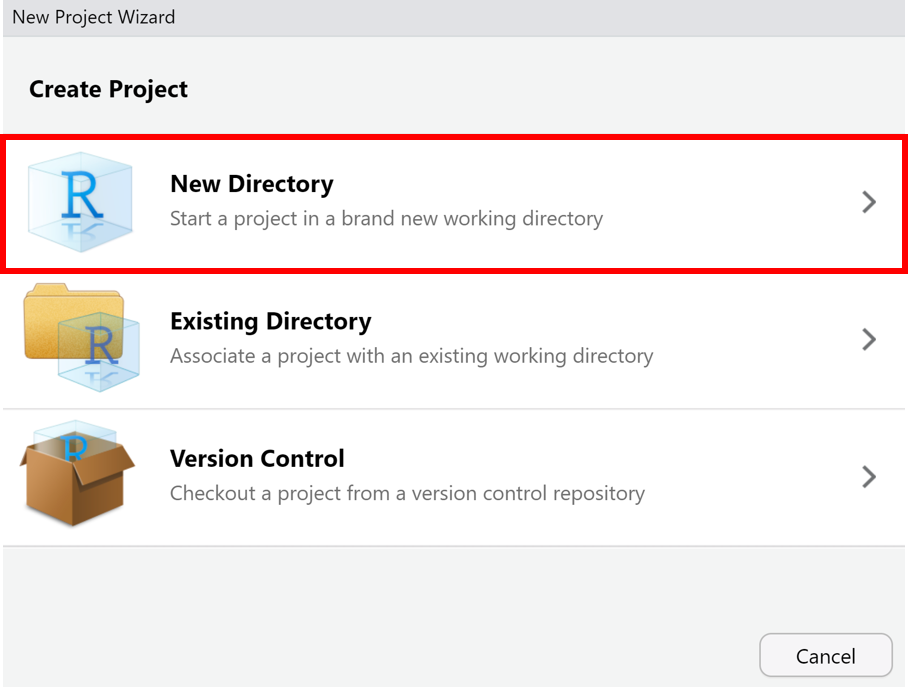
Task: Choose the Existing Directory title text
Action: coord(270,321)
